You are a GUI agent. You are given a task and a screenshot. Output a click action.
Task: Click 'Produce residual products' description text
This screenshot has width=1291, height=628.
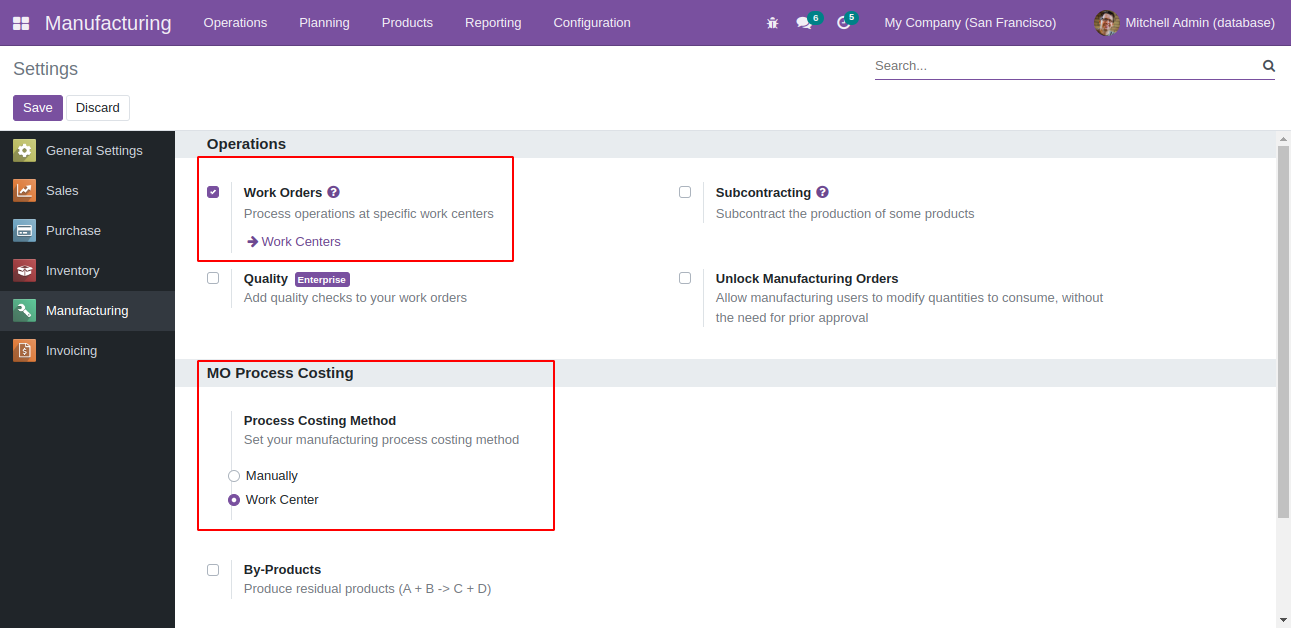[367, 589]
